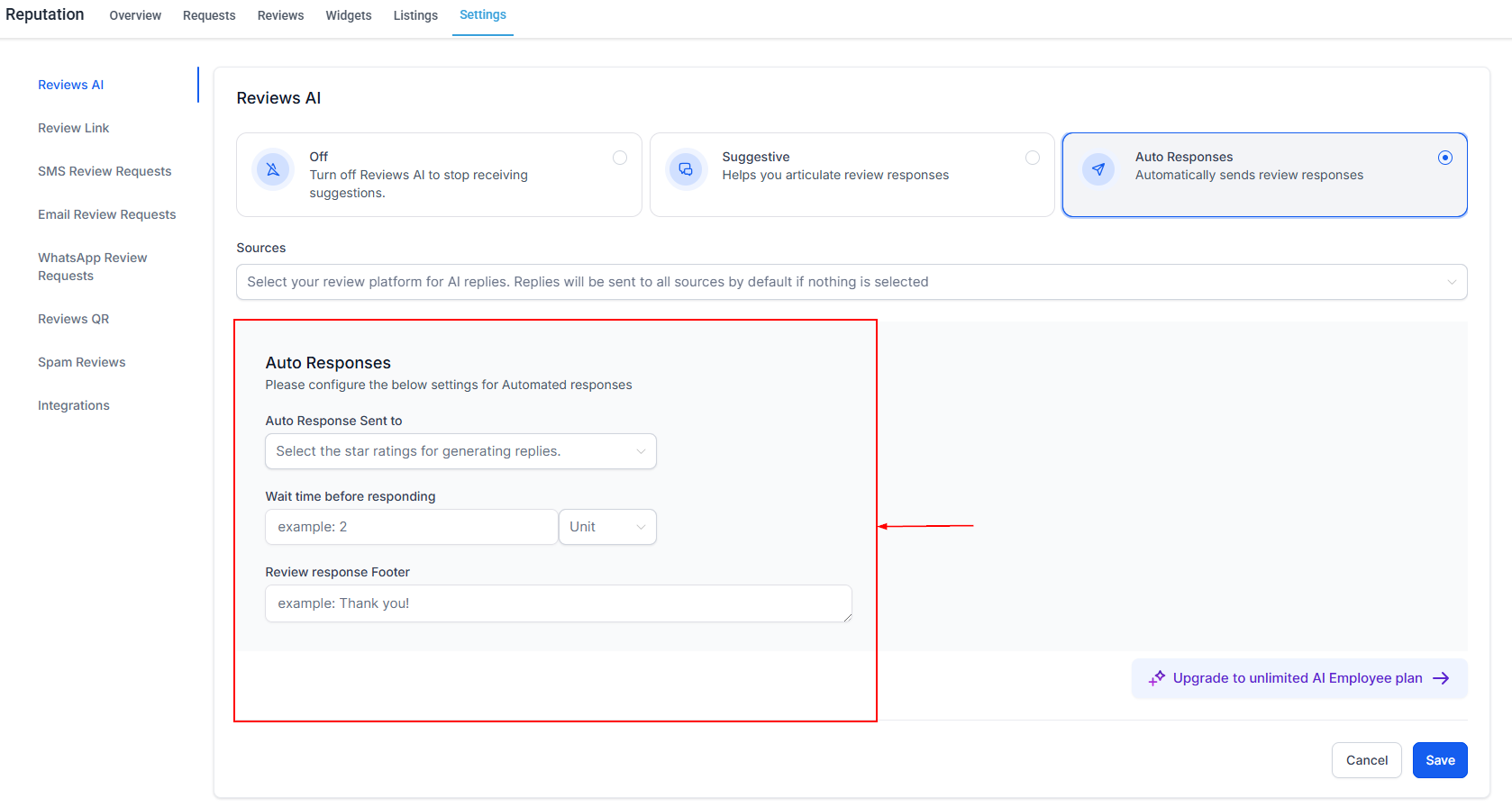Screen dimensions: 1512x807
Task: Click Upgrade to unlimited AI Employee plan
Action: click(1299, 678)
